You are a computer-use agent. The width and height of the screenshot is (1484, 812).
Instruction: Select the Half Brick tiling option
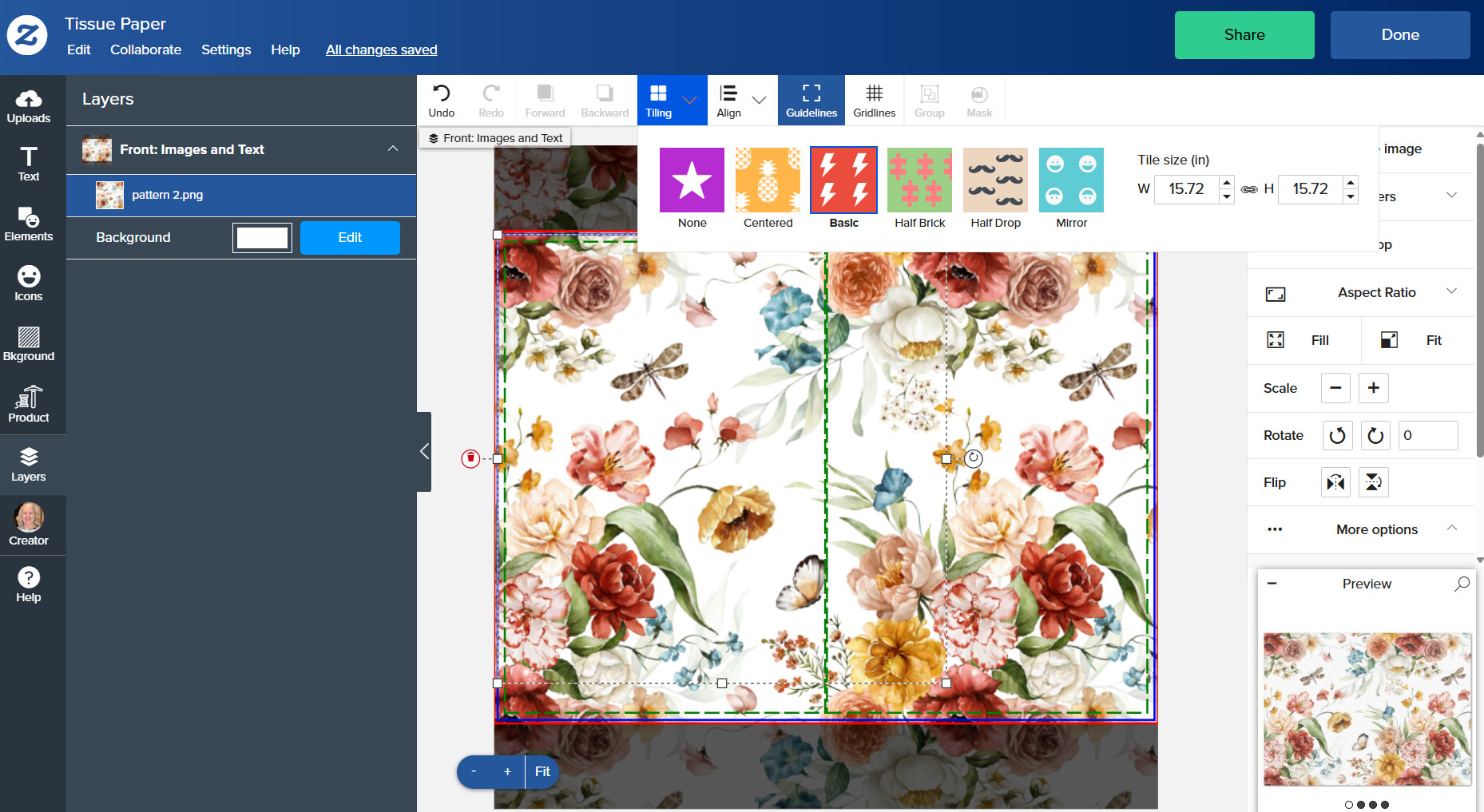coord(919,188)
